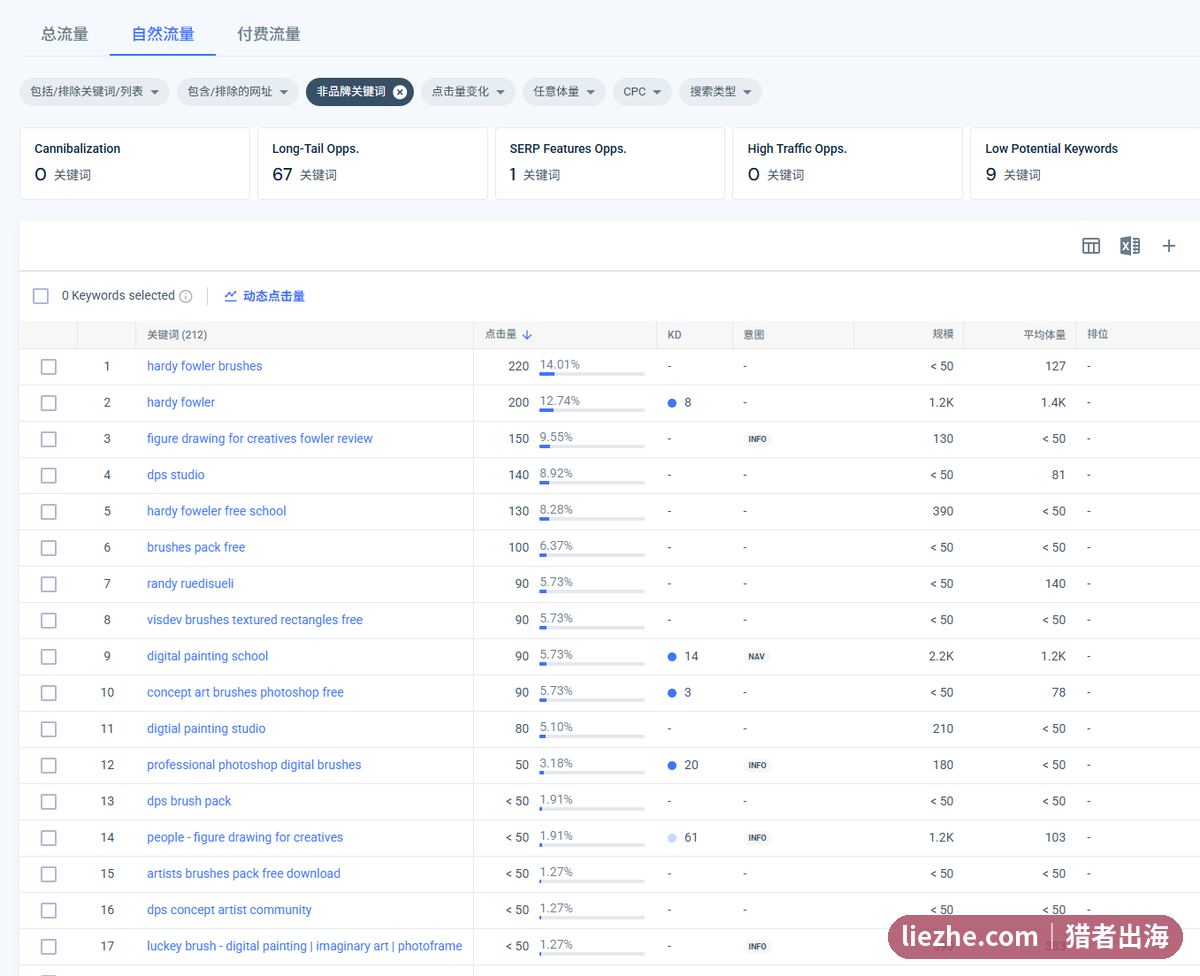This screenshot has height=976, width=1200.
Task: Click KD dot 3 in concept art brushes row
Action: click(x=672, y=693)
